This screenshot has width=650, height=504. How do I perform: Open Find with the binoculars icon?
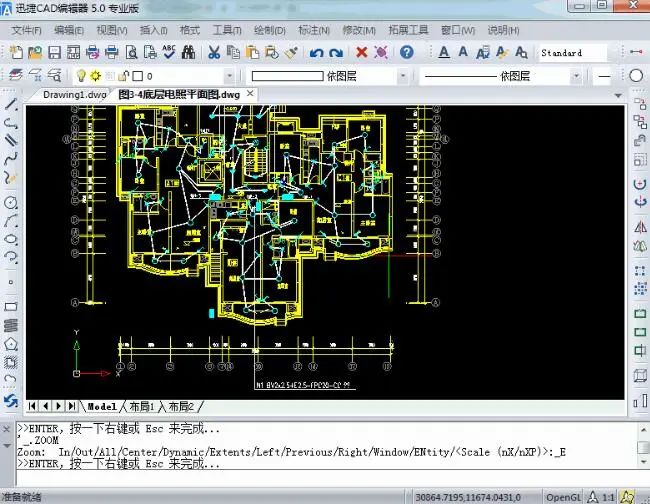(188, 52)
